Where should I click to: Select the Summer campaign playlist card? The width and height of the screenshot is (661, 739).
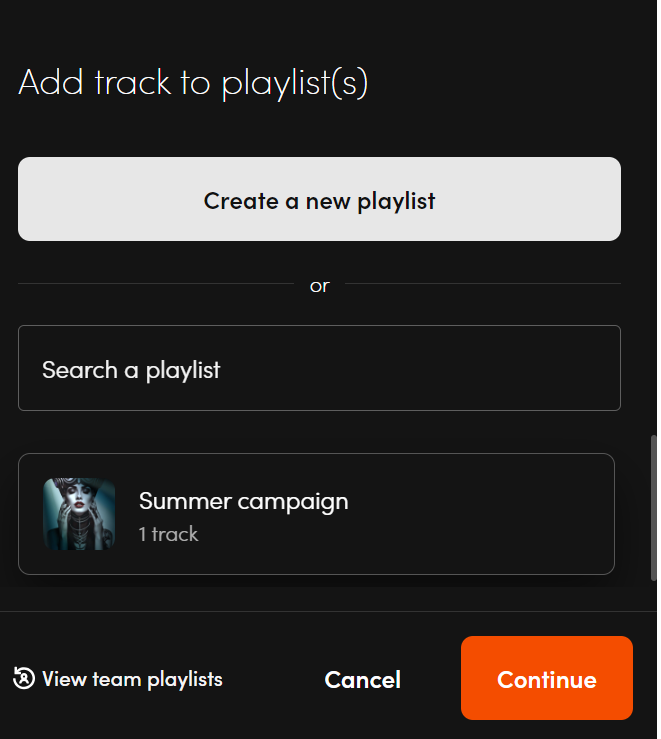click(x=316, y=514)
